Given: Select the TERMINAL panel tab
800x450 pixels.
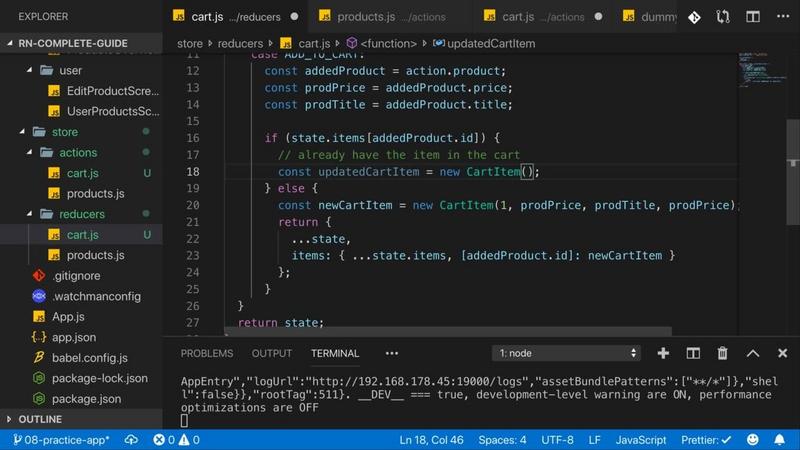Looking at the screenshot, I should [x=335, y=353].
